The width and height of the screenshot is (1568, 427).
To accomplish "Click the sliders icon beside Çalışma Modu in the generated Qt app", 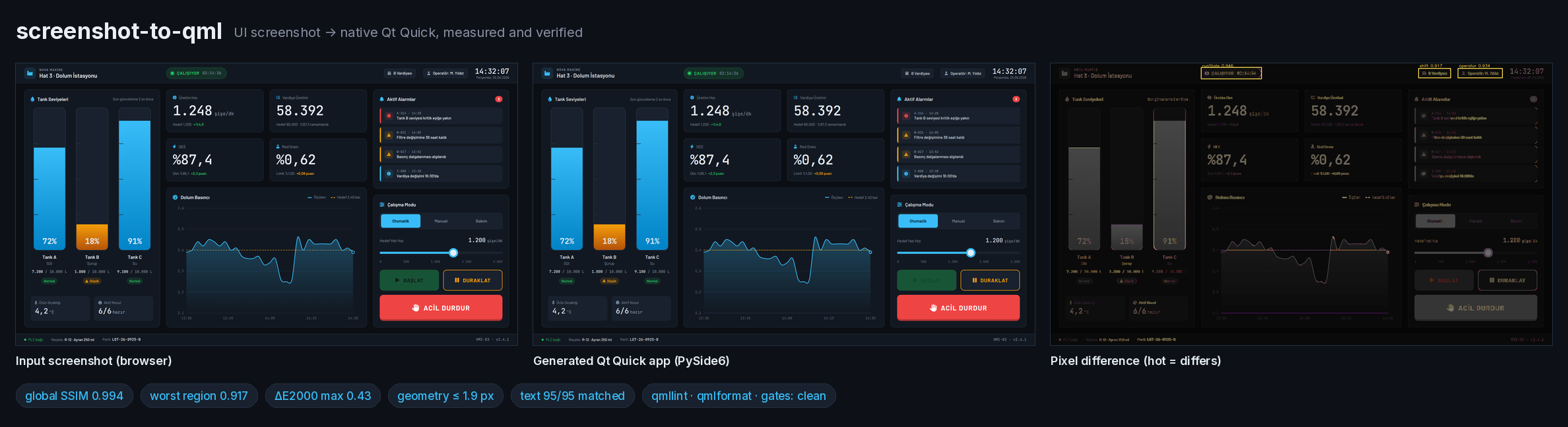I will click(x=899, y=205).
